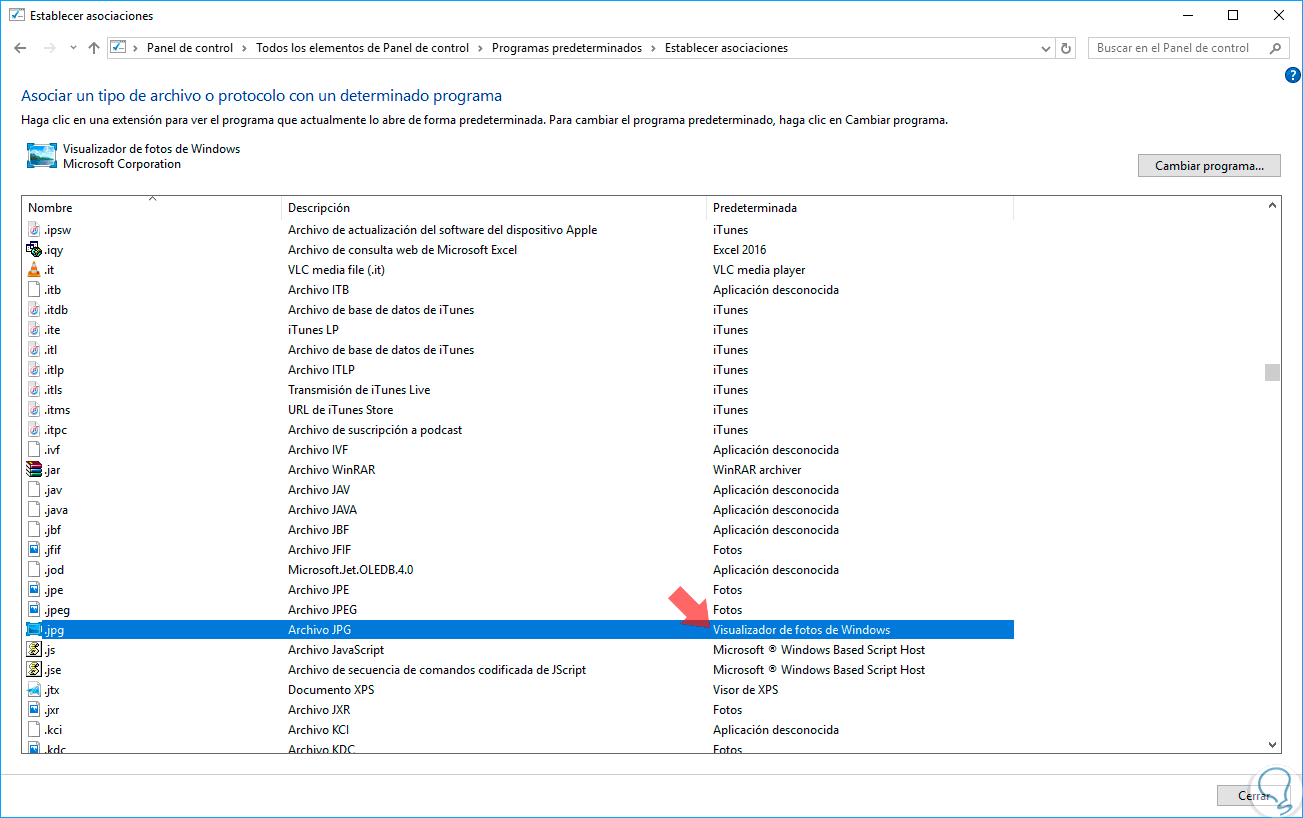This screenshot has width=1303, height=818.
Task: Click 'VLC media player' default program cell
Action: pos(759,270)
